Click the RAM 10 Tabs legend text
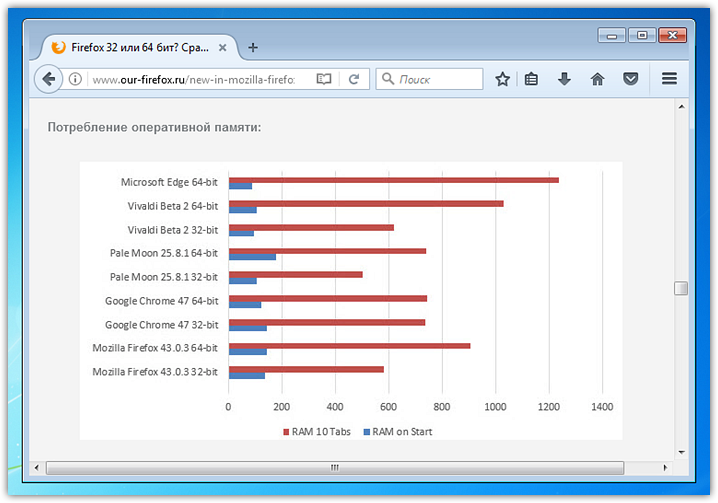The height and width of the screenshot is (503, 718). (x=321, y=432)
